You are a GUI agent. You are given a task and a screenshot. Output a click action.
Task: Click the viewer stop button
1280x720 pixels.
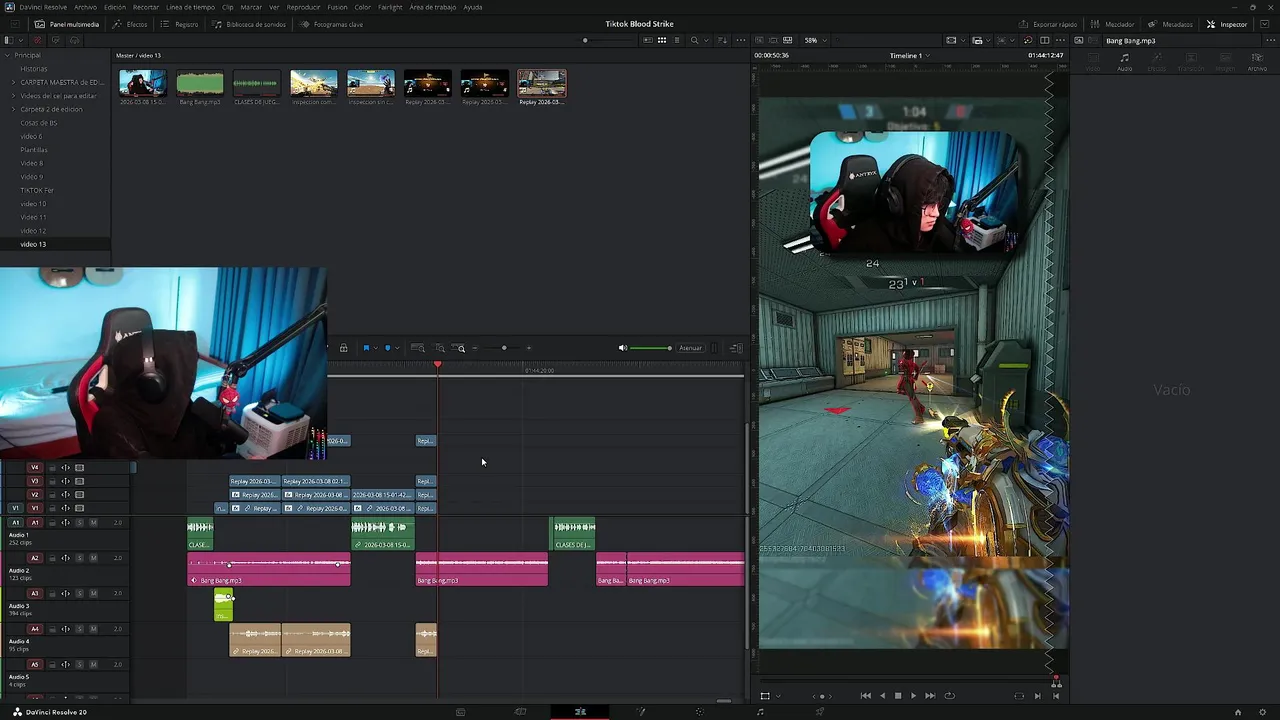[897, 696]
